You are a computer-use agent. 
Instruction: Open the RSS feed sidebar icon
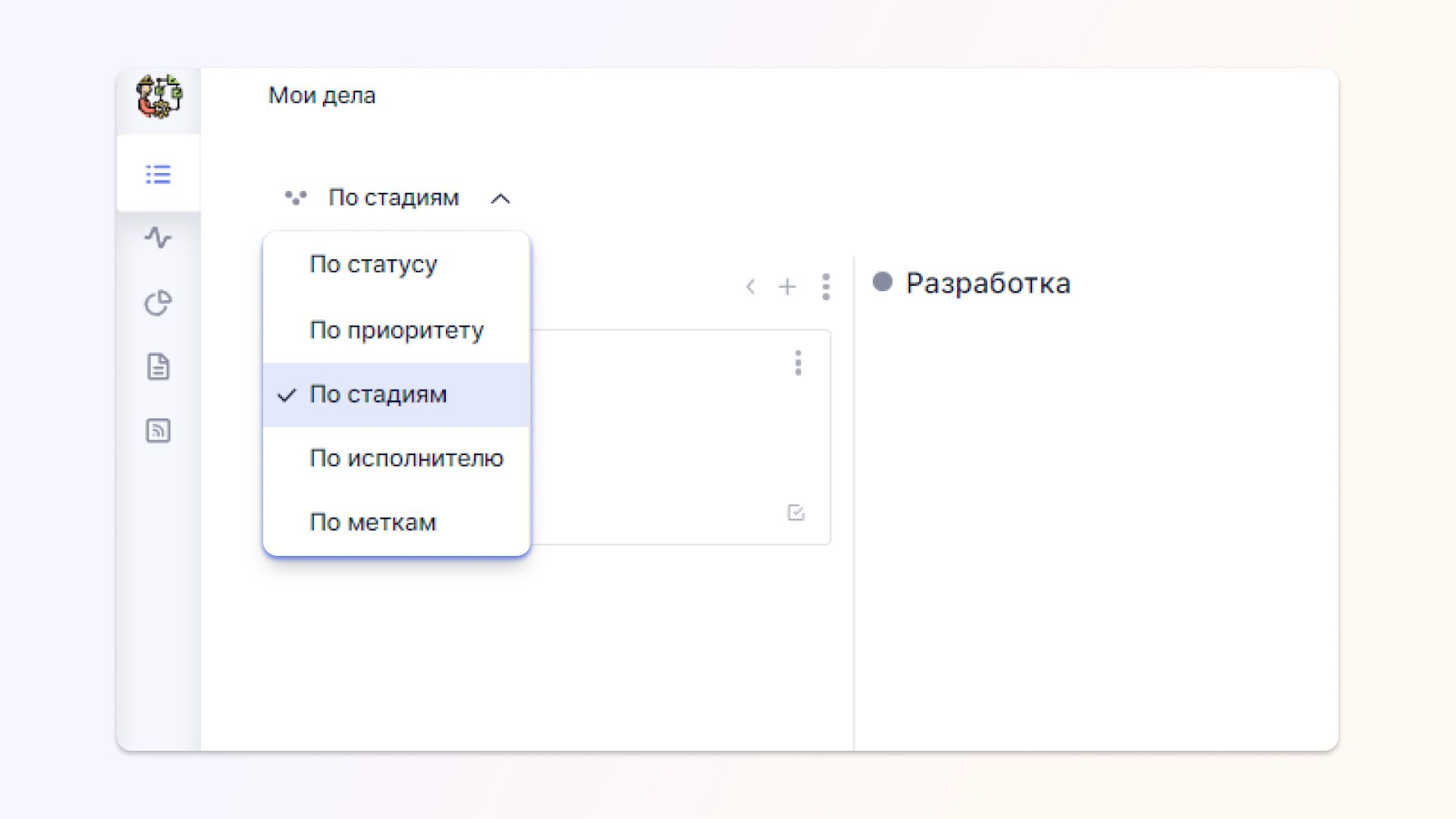(158, 430)
